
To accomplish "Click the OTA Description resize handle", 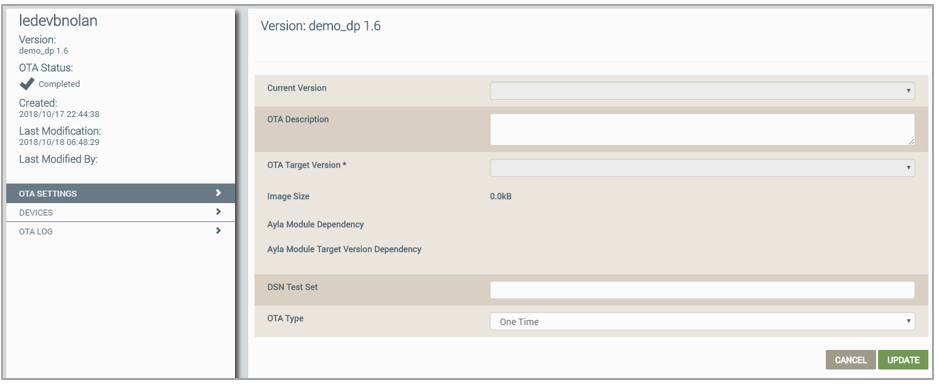I will tap(911, 141).
